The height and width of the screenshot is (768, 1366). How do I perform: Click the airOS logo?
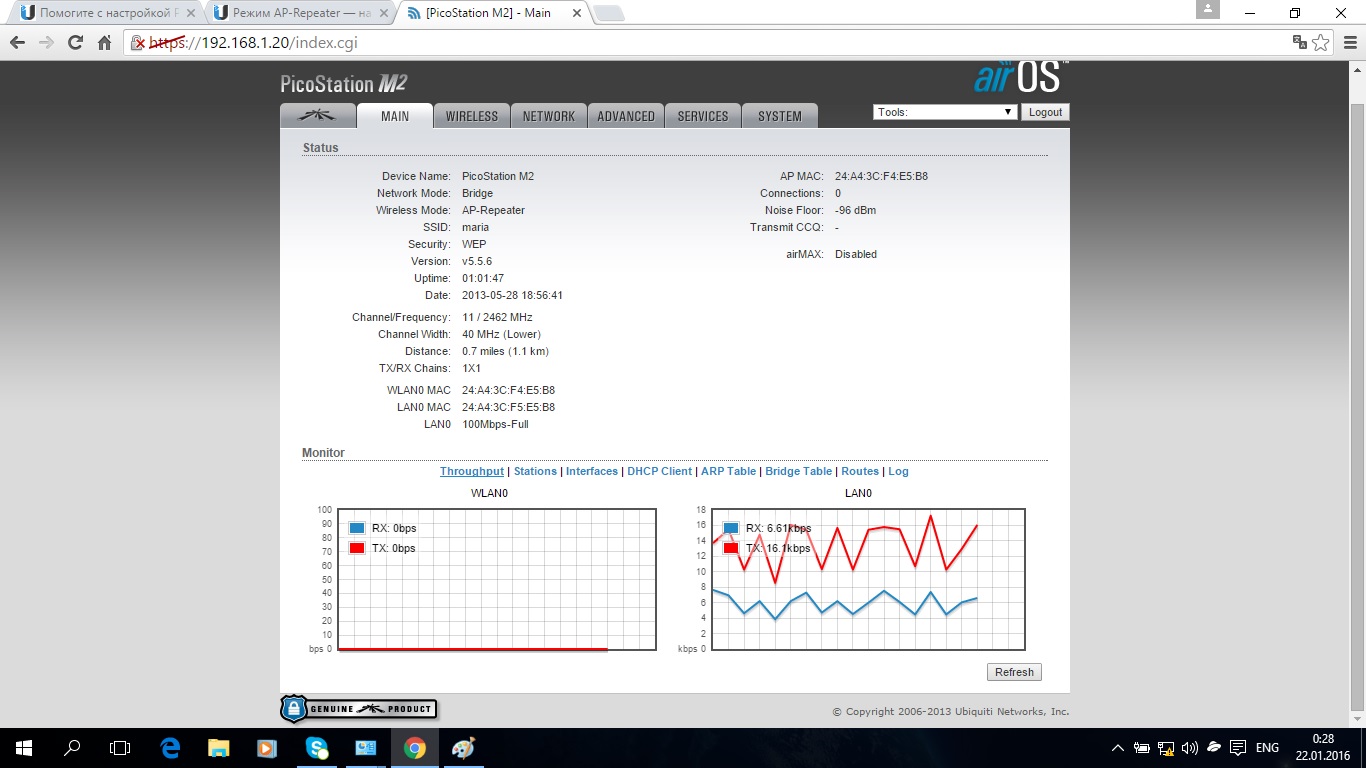[x=1021, y=77]
